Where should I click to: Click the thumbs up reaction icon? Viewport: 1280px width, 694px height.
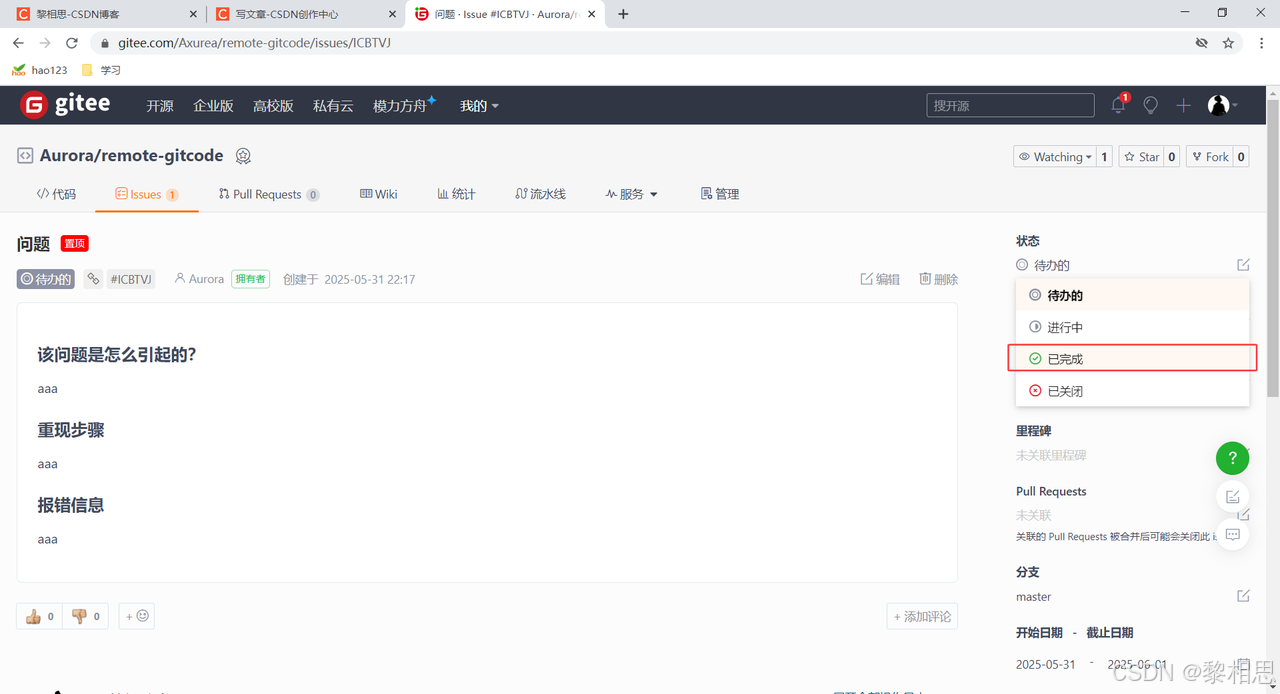pyautogui.click(x=34, y=616)
